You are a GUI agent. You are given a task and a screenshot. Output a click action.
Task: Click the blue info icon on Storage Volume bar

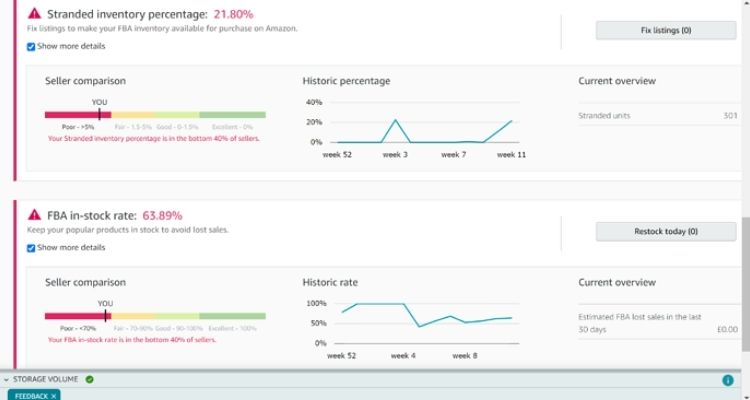point(727,380)
